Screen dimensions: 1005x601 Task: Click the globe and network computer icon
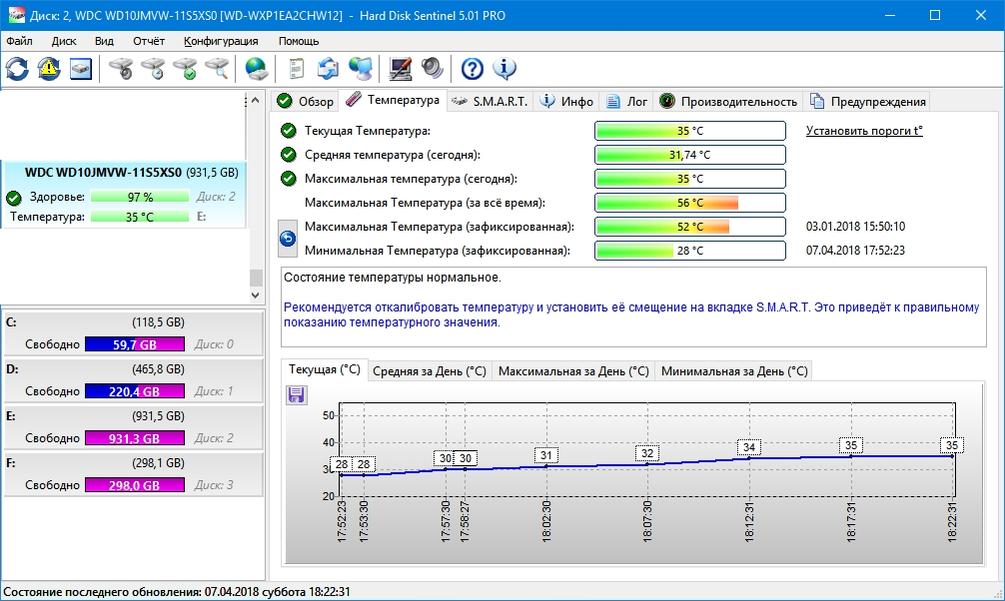[x=360, y=69]
